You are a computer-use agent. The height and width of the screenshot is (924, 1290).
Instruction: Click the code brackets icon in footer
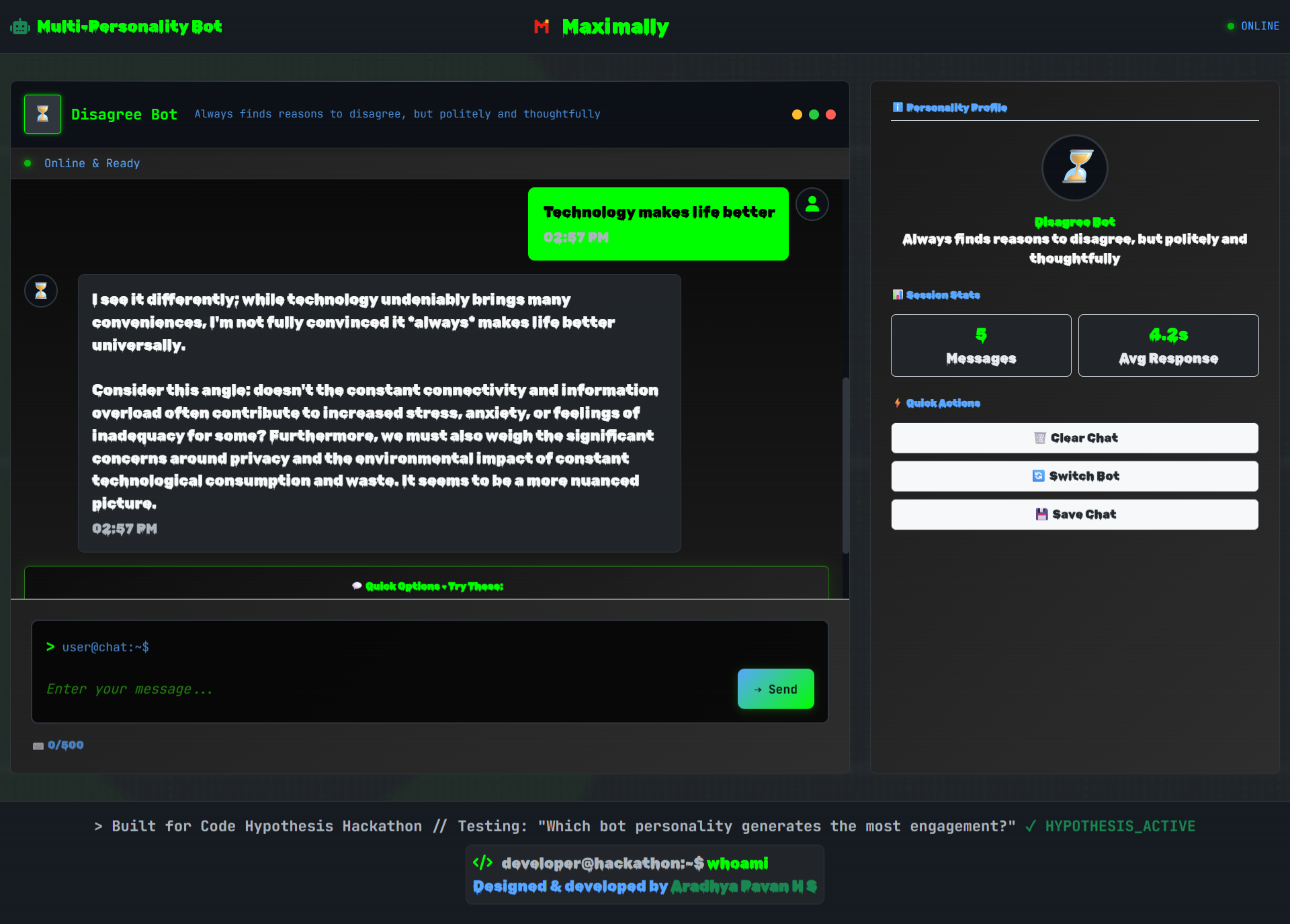tap(482, 863)
